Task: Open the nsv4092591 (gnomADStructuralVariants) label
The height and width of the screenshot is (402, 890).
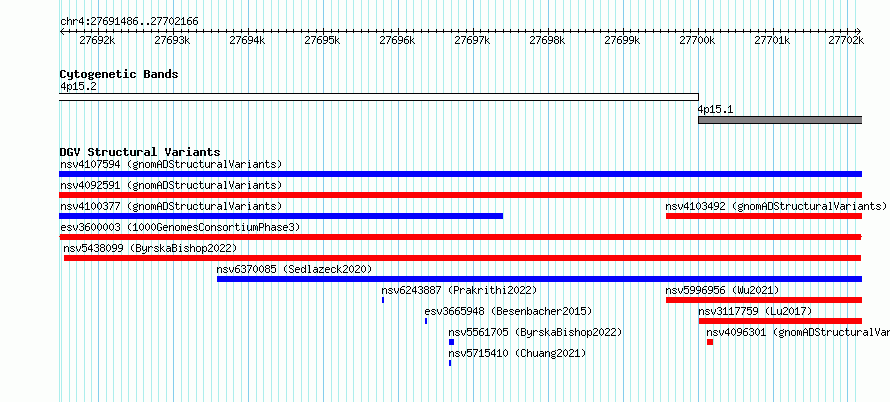Action: 171,186
